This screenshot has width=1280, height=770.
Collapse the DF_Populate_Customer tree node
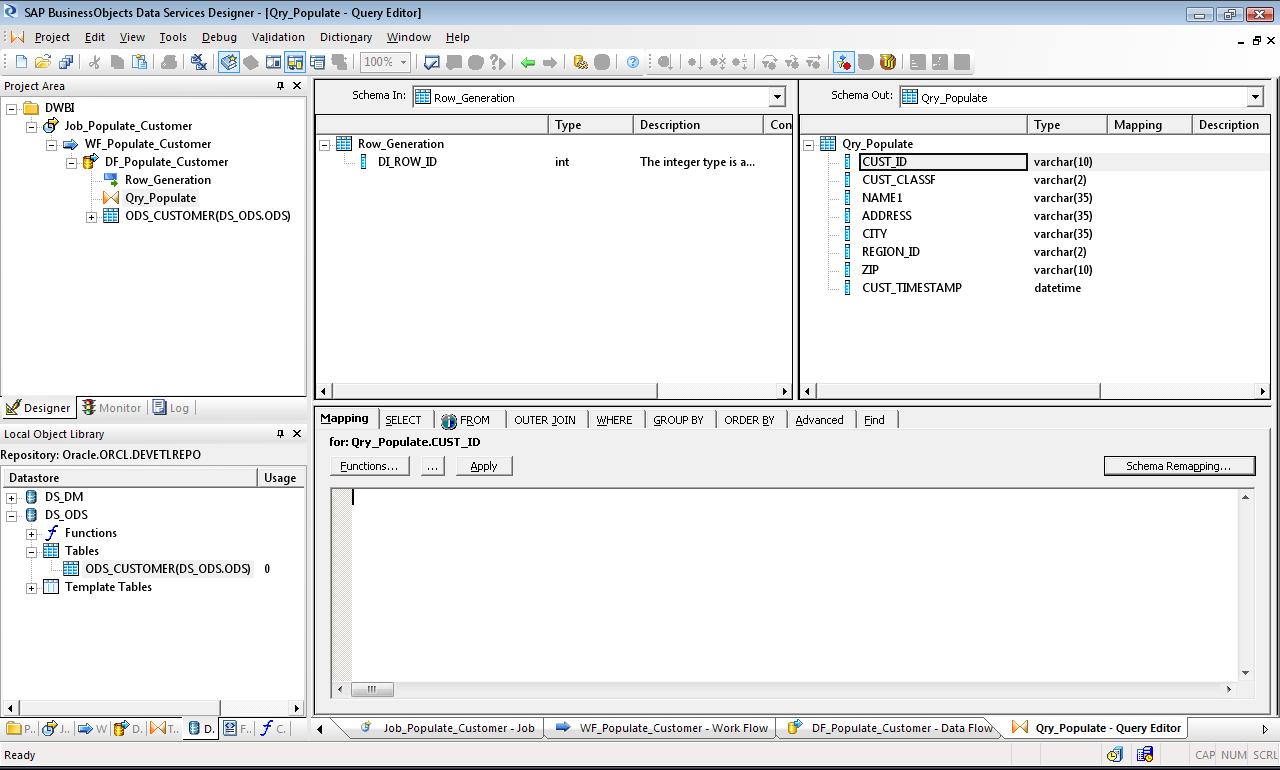72,162
